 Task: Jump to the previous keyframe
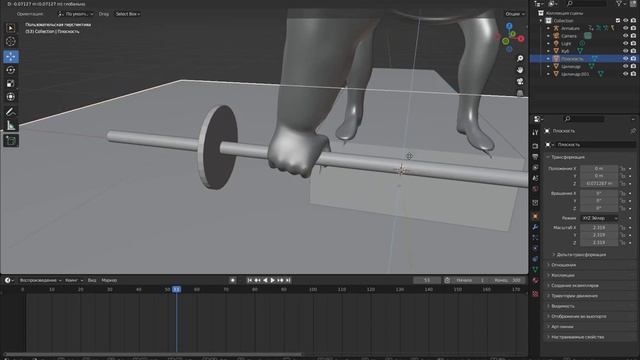pos(258,280)
